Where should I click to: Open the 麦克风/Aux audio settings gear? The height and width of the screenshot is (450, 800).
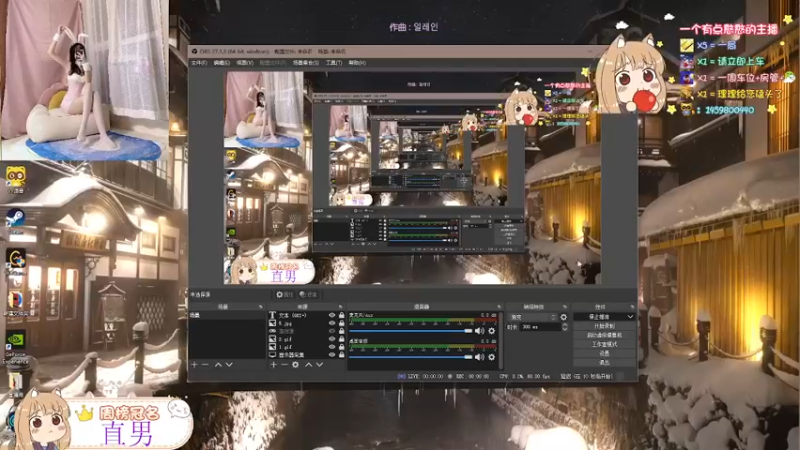click(x=491, y=331)
